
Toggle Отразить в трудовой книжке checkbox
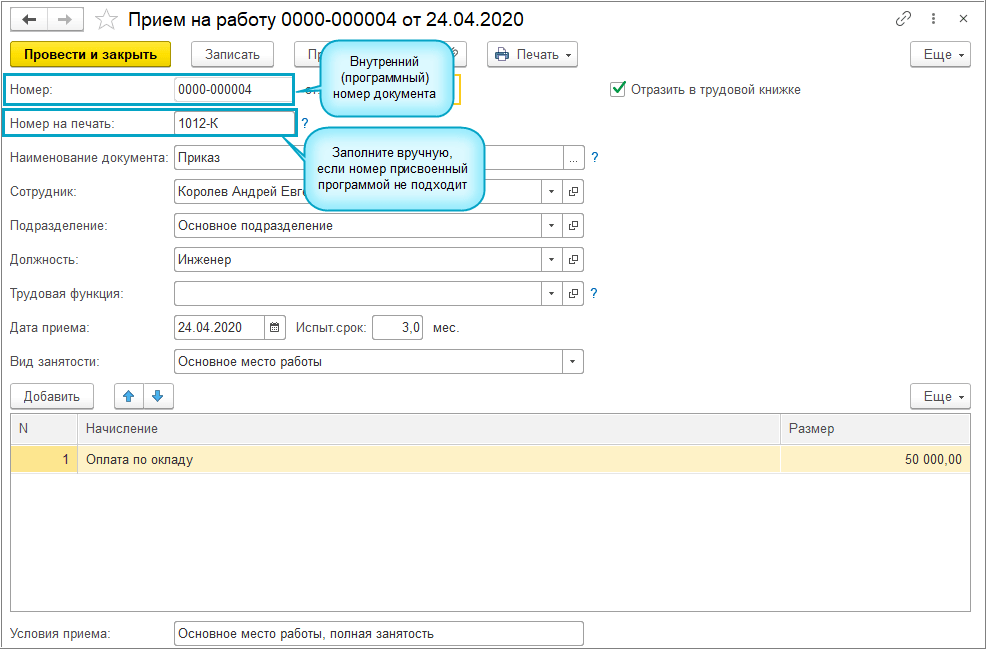(618, 89)
